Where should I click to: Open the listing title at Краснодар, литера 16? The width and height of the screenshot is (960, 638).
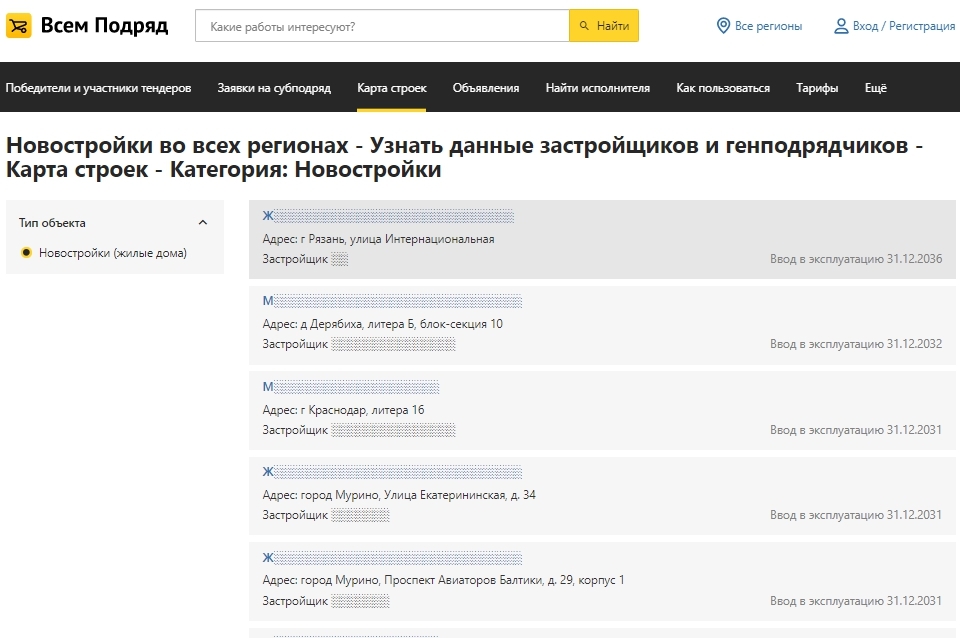click(x=351, y=386)
